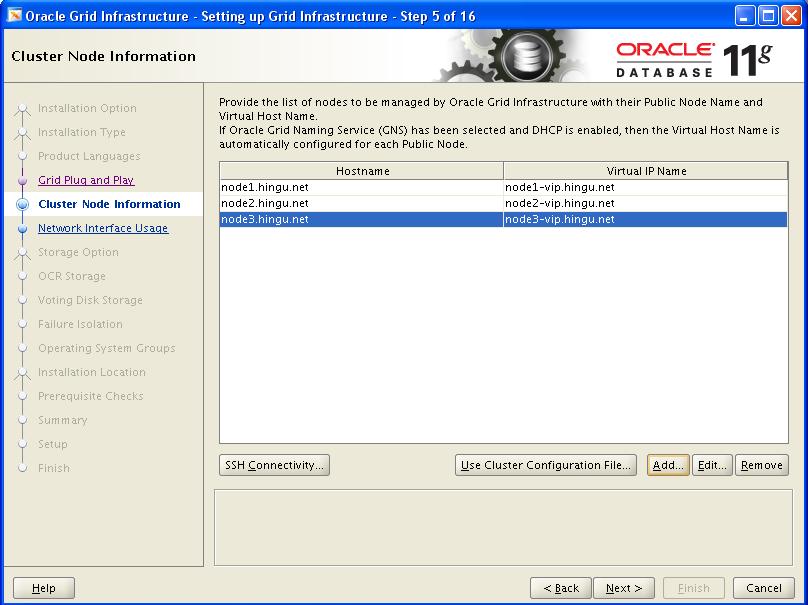Open the Help dialog
The image size is (808, 605).
44,588
